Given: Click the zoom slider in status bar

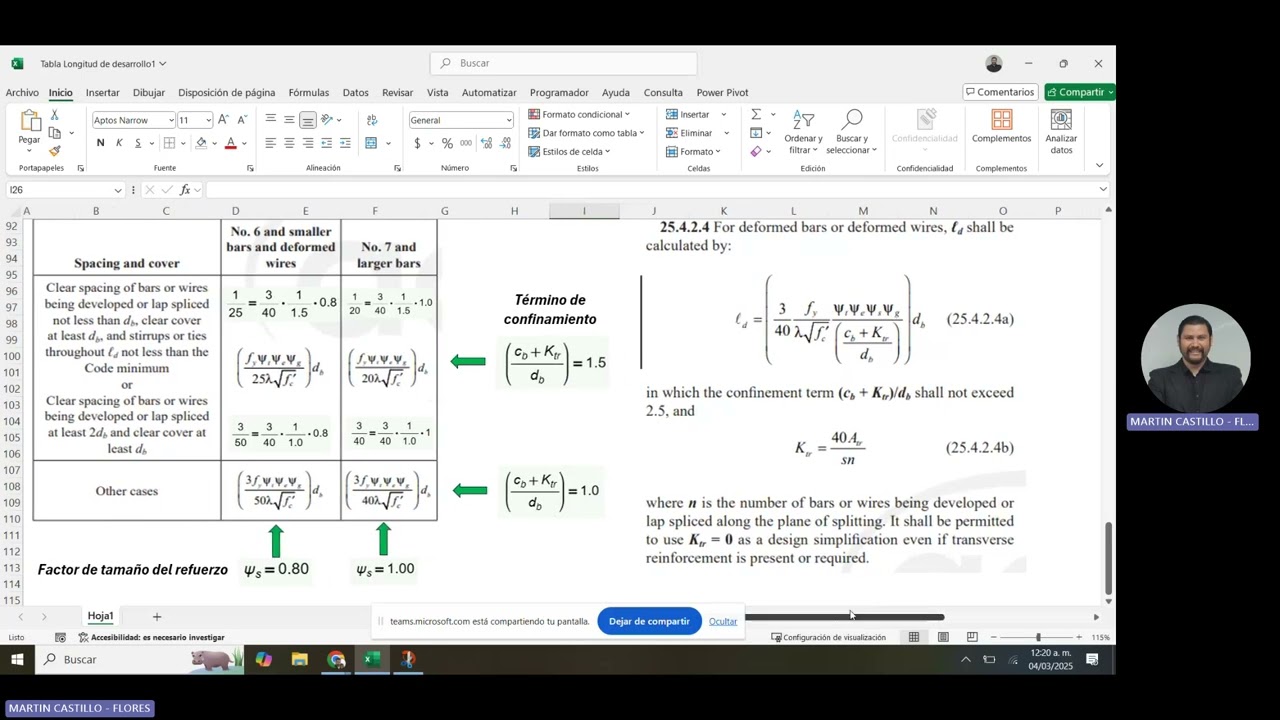Looking at the screenshot, I should pos(1037,637).
